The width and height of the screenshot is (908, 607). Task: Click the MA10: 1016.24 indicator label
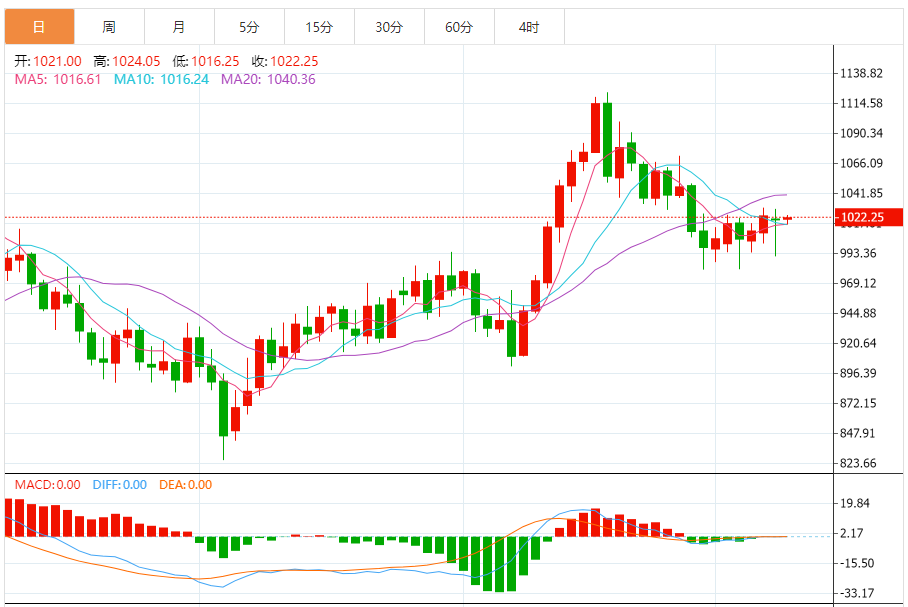pyautogui.click(x=161, y=79)
